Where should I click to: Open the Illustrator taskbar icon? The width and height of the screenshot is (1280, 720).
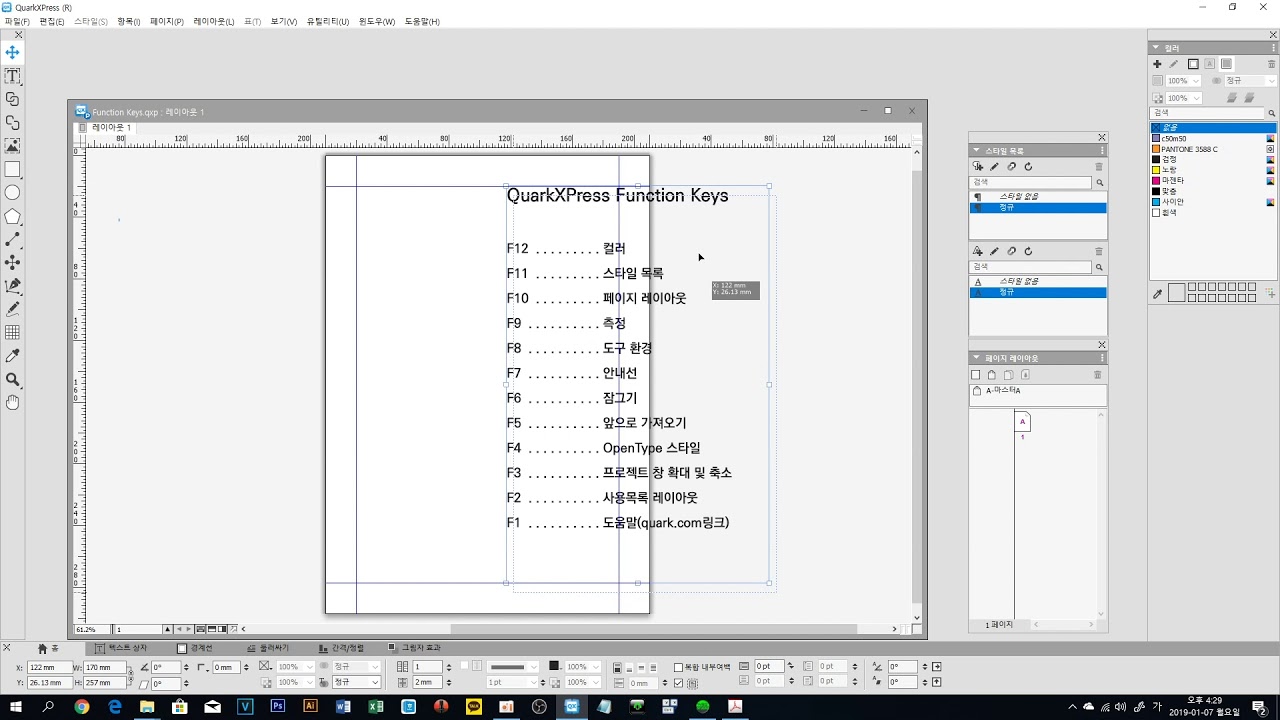(311, 706)
